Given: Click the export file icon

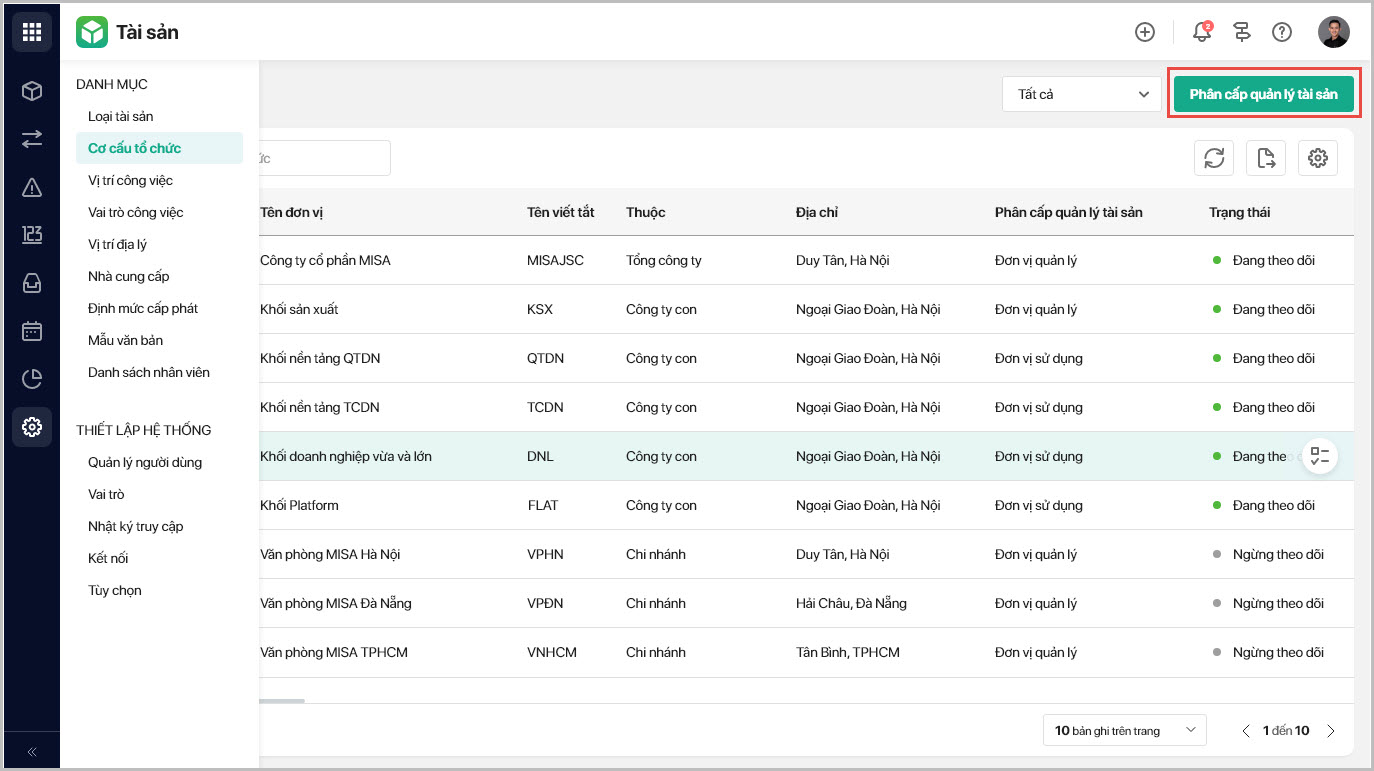Looking at the screenshot, I should (x=1266, y=158).
